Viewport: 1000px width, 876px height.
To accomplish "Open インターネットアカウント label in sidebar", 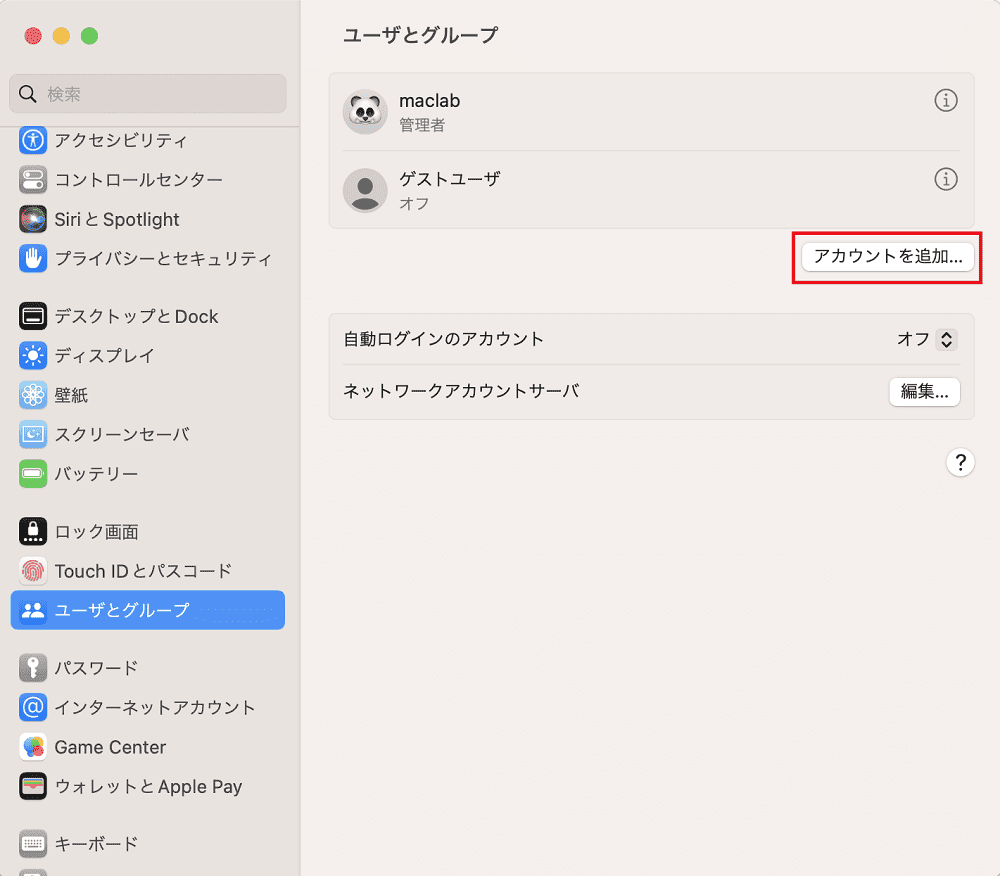I will [x=155, y=708].
